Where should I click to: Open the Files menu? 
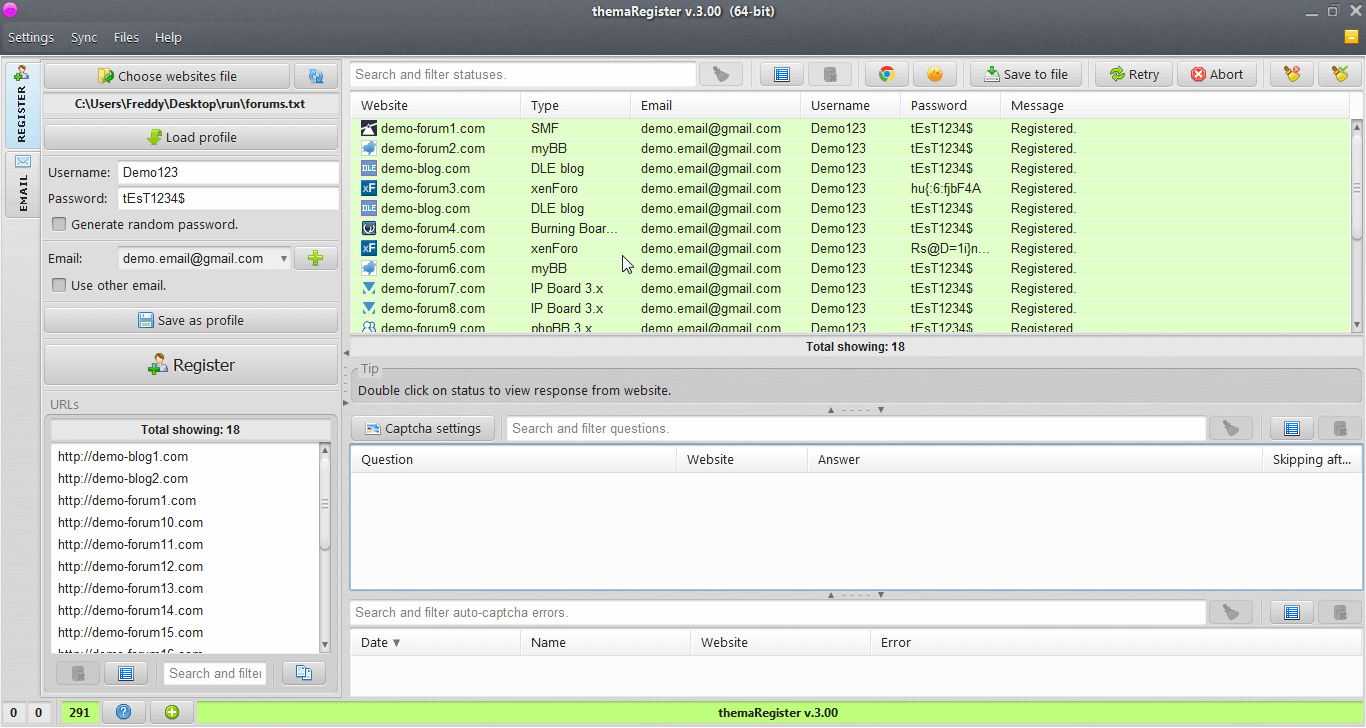tap(126, 37)
